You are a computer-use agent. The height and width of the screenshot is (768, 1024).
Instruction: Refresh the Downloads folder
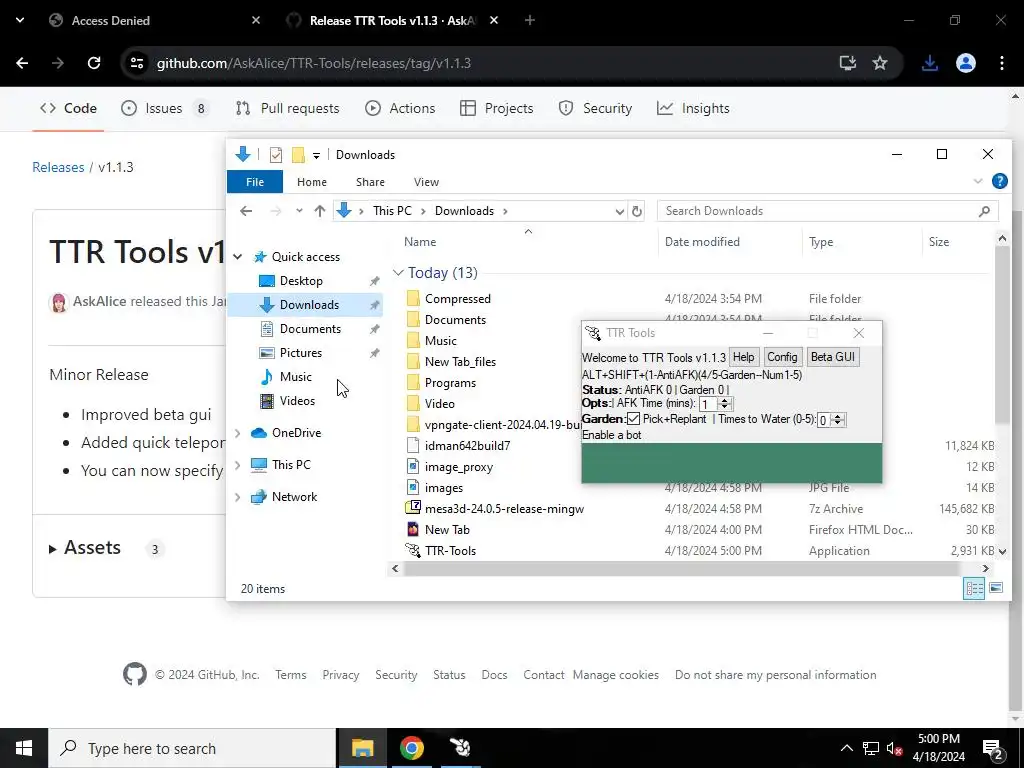[637, 211]
